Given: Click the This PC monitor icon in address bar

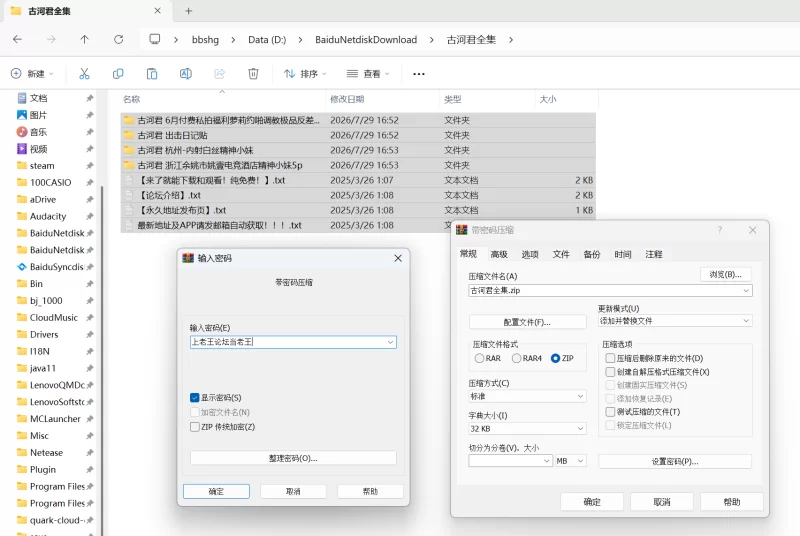Looking at the screenshot, I should (x=155, y=39).
